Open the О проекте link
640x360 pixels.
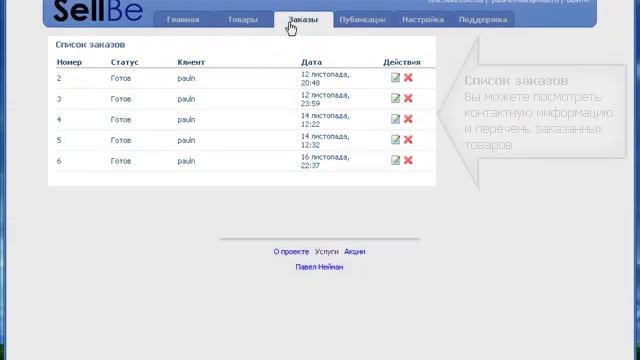(291, 252)
